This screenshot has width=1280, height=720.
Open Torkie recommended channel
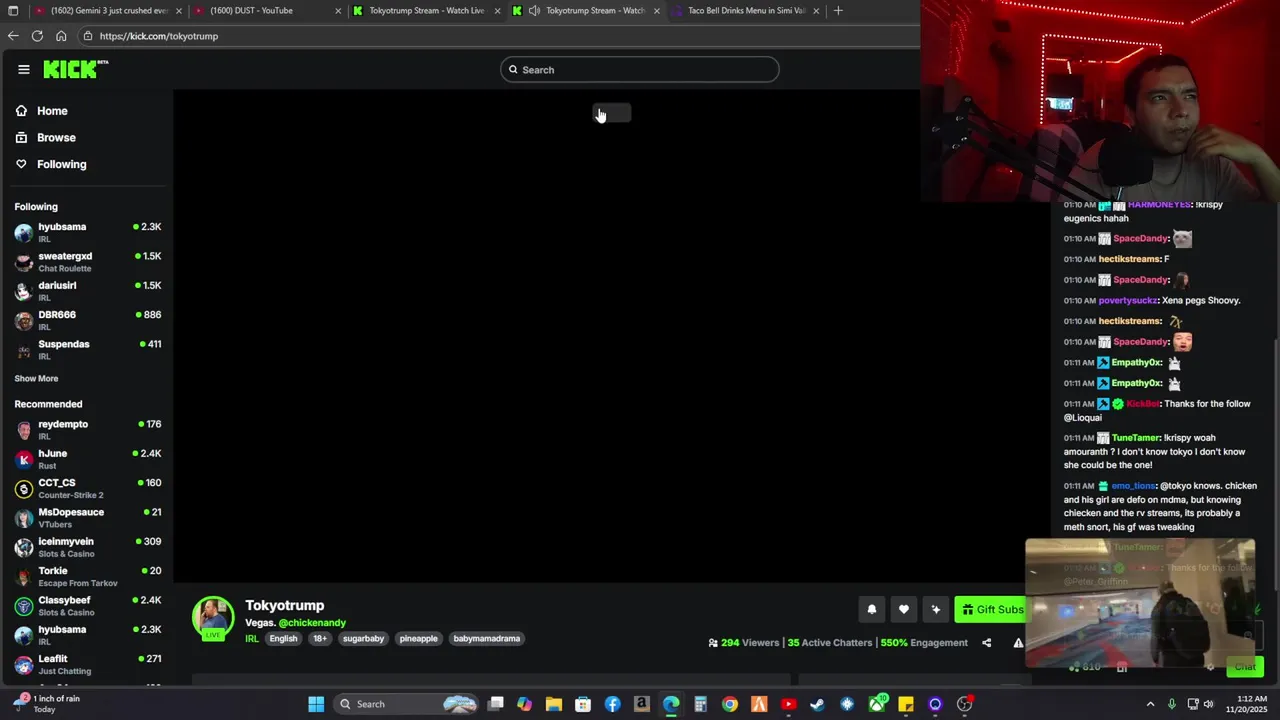(x=88, y=576)
